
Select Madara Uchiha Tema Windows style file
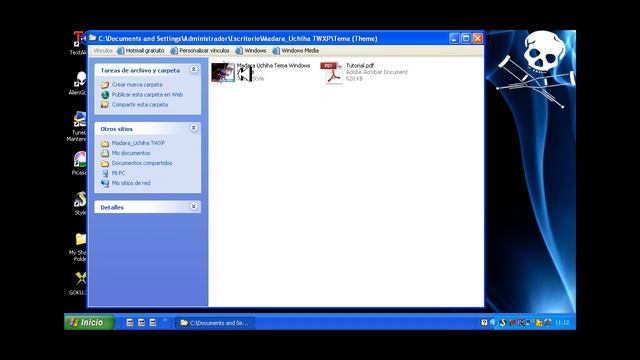tap(223, 72)
